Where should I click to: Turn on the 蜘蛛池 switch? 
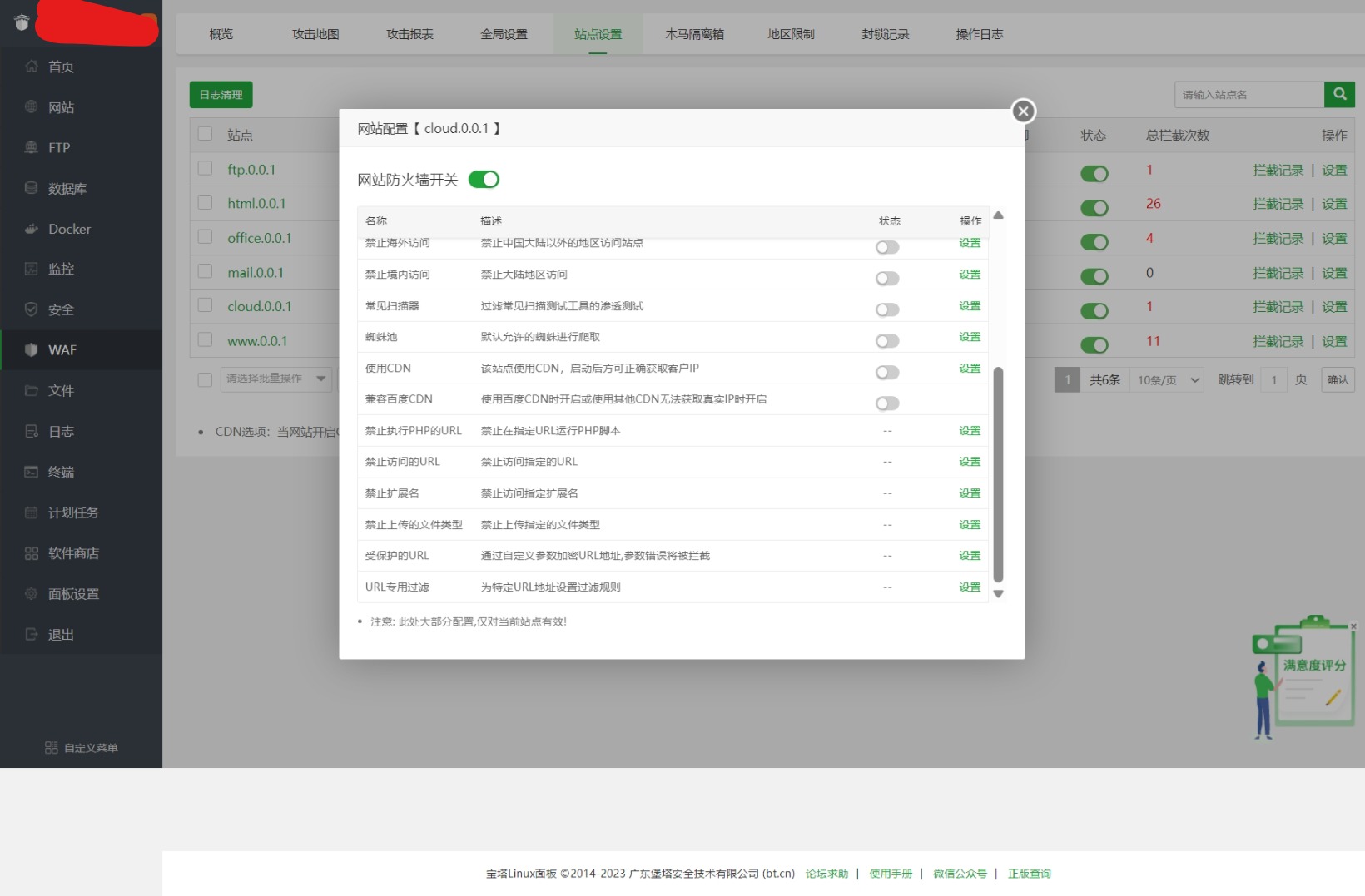(x=887, y=341)
